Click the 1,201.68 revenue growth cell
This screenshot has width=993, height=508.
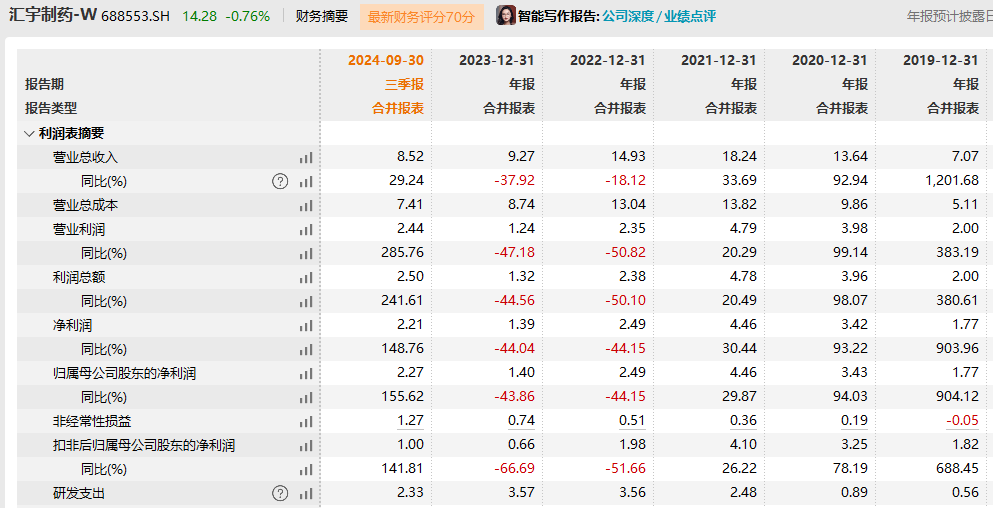952,181
